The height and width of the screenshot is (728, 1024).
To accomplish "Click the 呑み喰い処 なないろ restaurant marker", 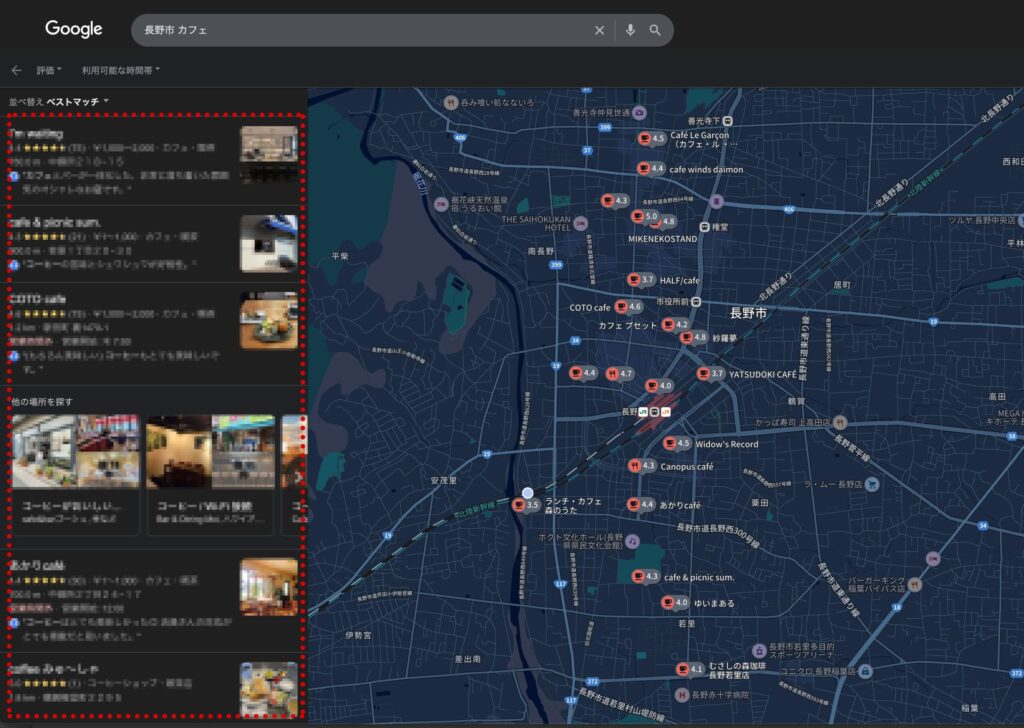I will pyautogui.click(x=451, y=103).
